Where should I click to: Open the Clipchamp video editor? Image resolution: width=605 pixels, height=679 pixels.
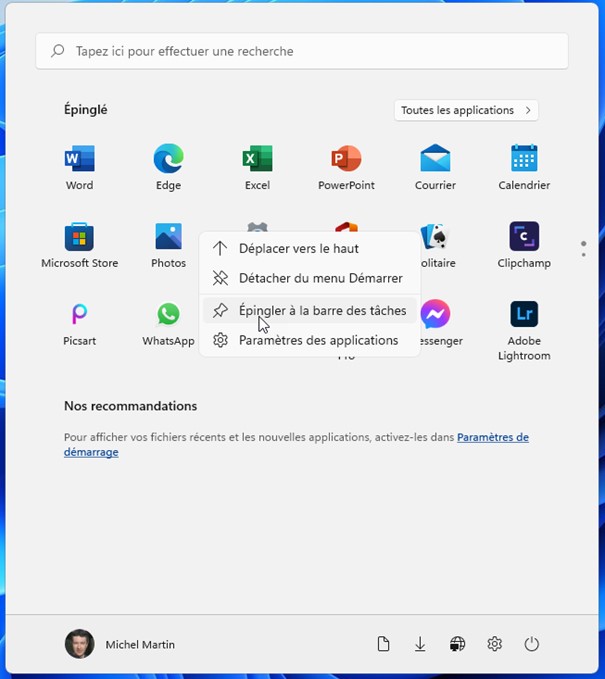click(524, 238)
